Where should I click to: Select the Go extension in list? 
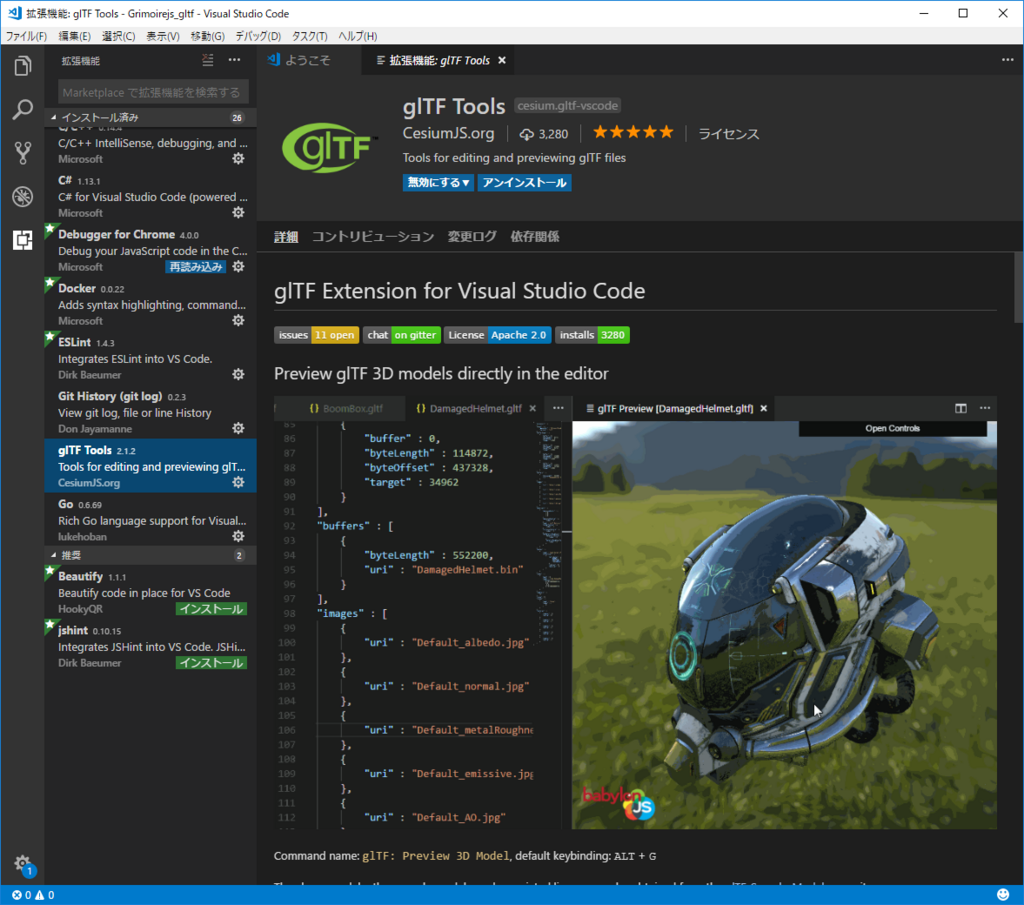pyautogui.click(x=150, y=520)
